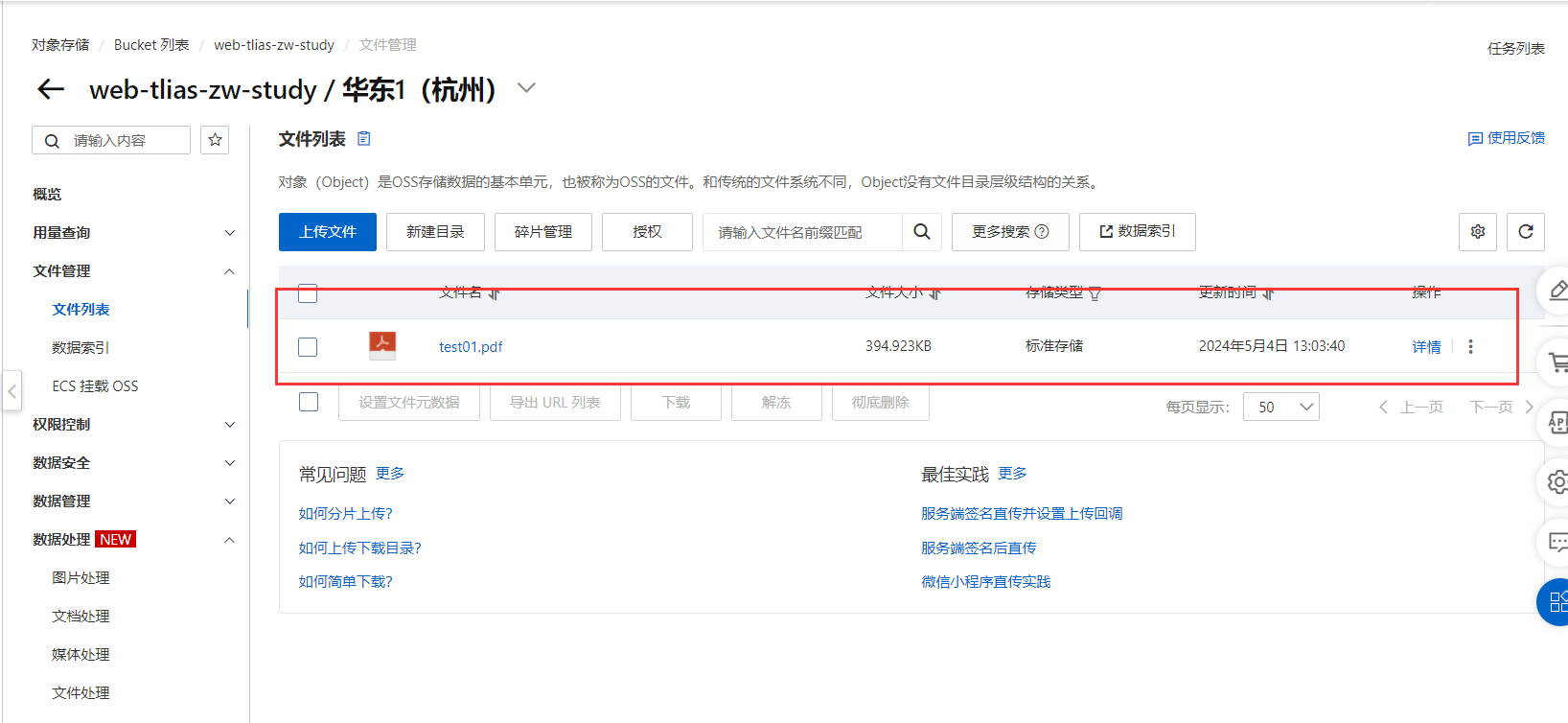
Task: Click the refresh icon button
Action: click(x=1525, y=232)
